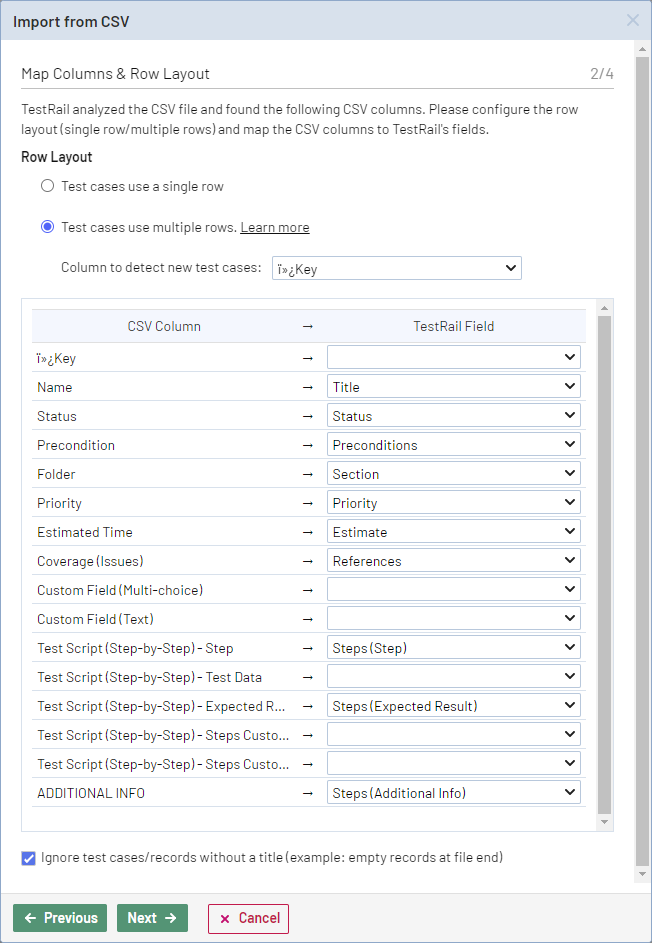Open the Priority mapping dropdown
The height and width of the screenshot is (943, 653).
pos(453,501)
